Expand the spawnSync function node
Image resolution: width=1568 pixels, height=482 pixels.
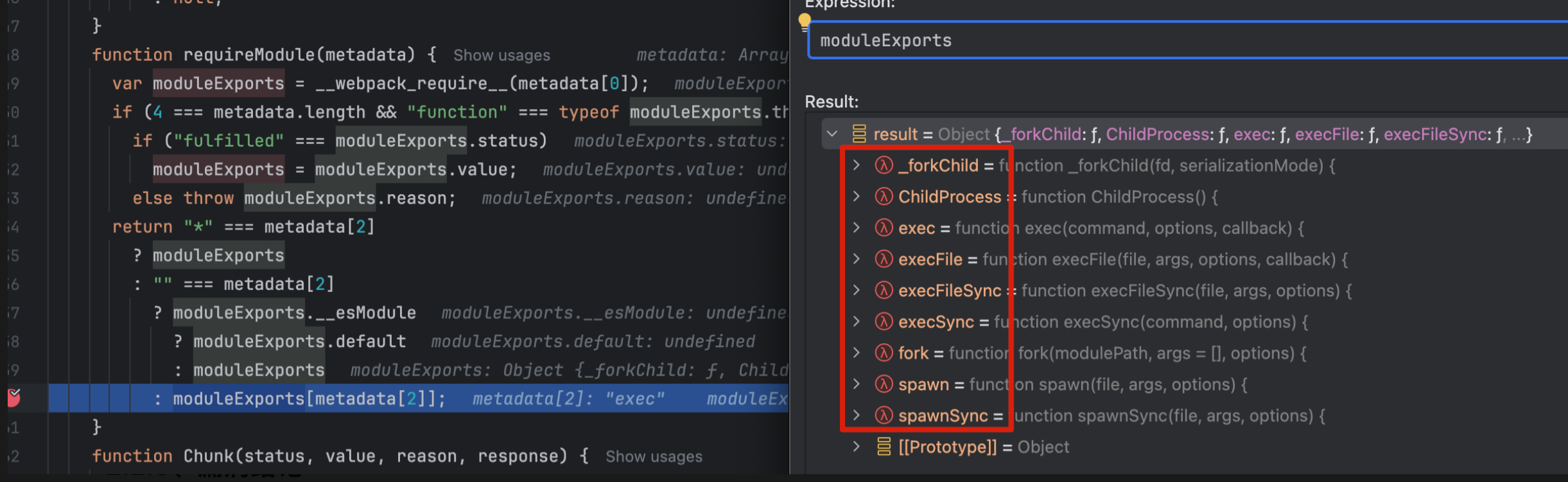[x=856, y=416]
